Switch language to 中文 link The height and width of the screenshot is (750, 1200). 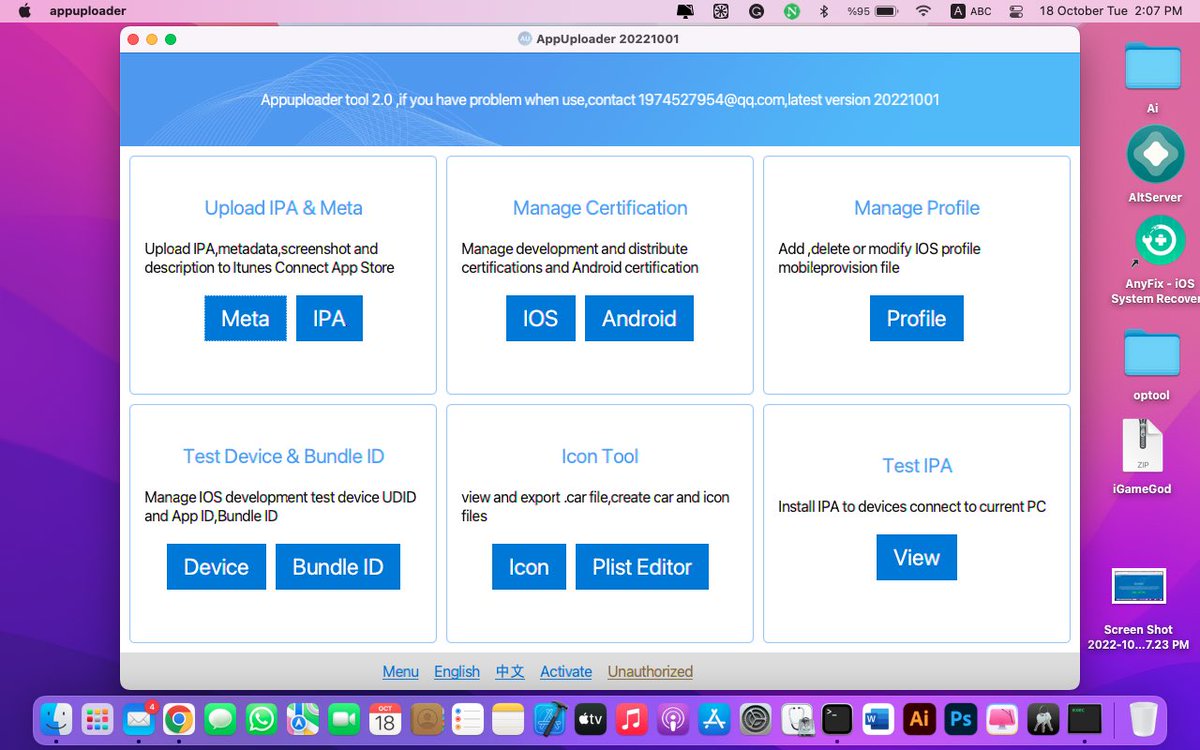[x=510, y=672]
